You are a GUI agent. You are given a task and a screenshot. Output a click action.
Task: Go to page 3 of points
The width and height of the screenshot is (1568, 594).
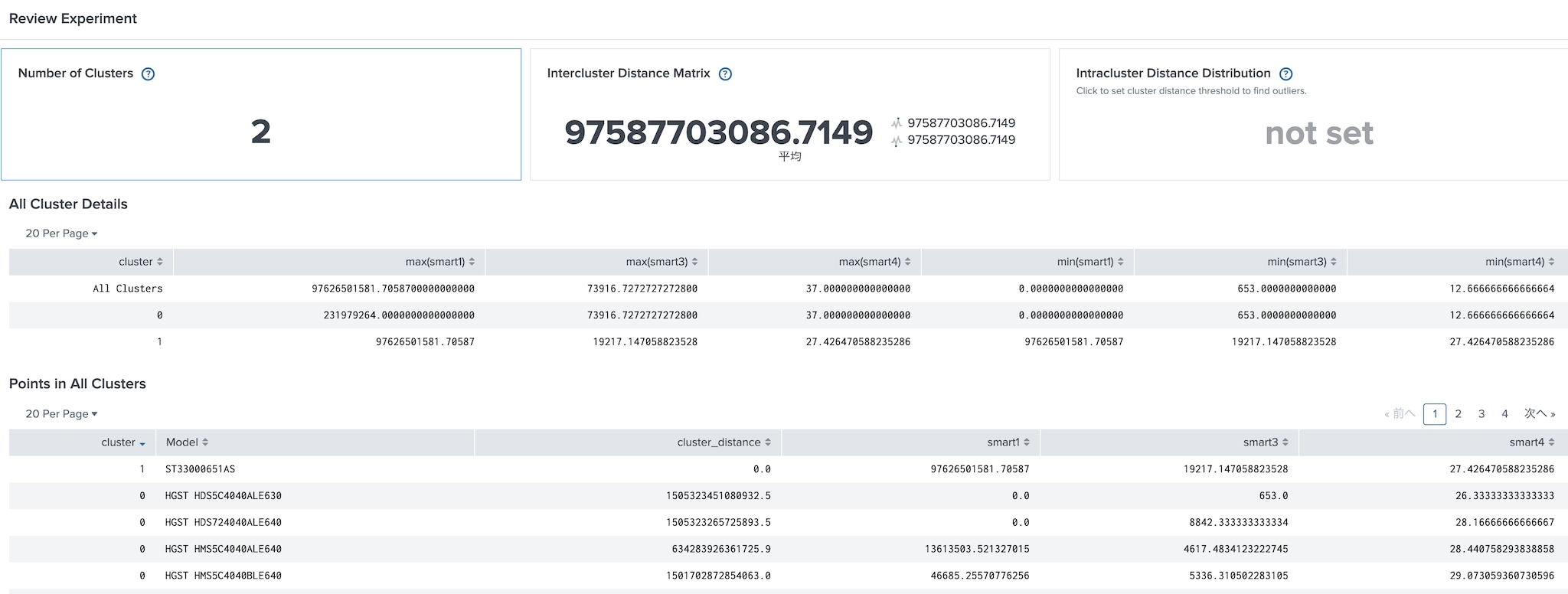pyautogui.click(x=1481, y=414)
